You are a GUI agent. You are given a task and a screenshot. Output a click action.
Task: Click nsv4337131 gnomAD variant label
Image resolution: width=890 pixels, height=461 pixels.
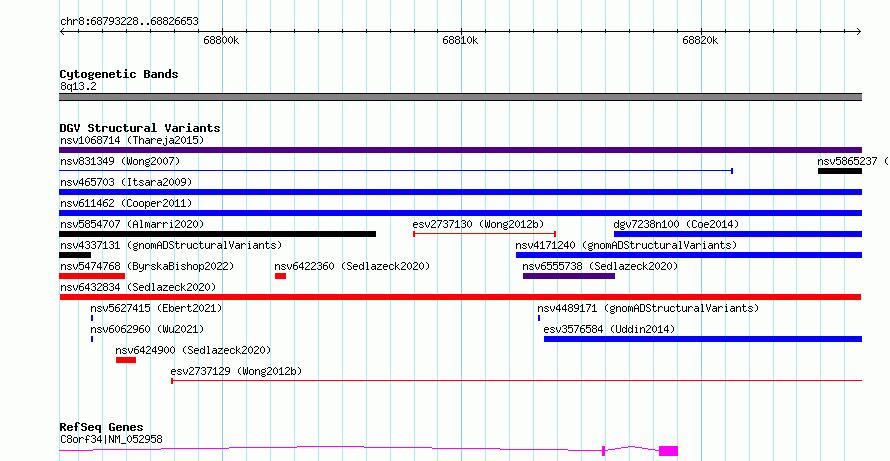(171, 245)
